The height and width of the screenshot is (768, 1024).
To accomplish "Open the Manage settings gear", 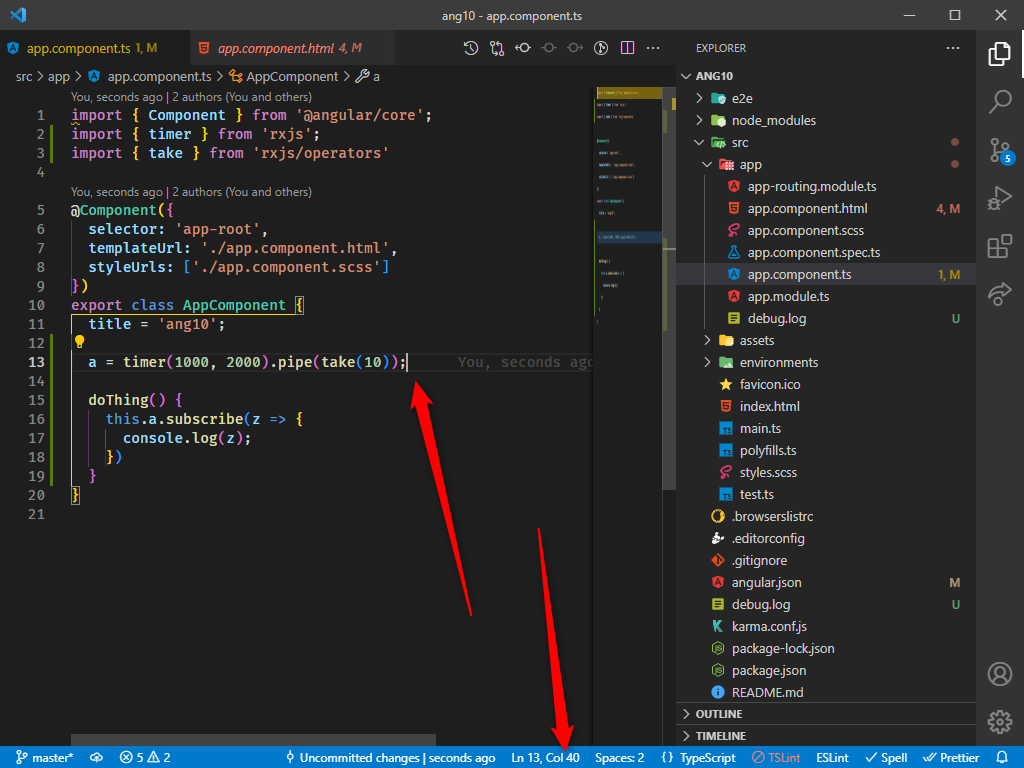I will 999,721.
